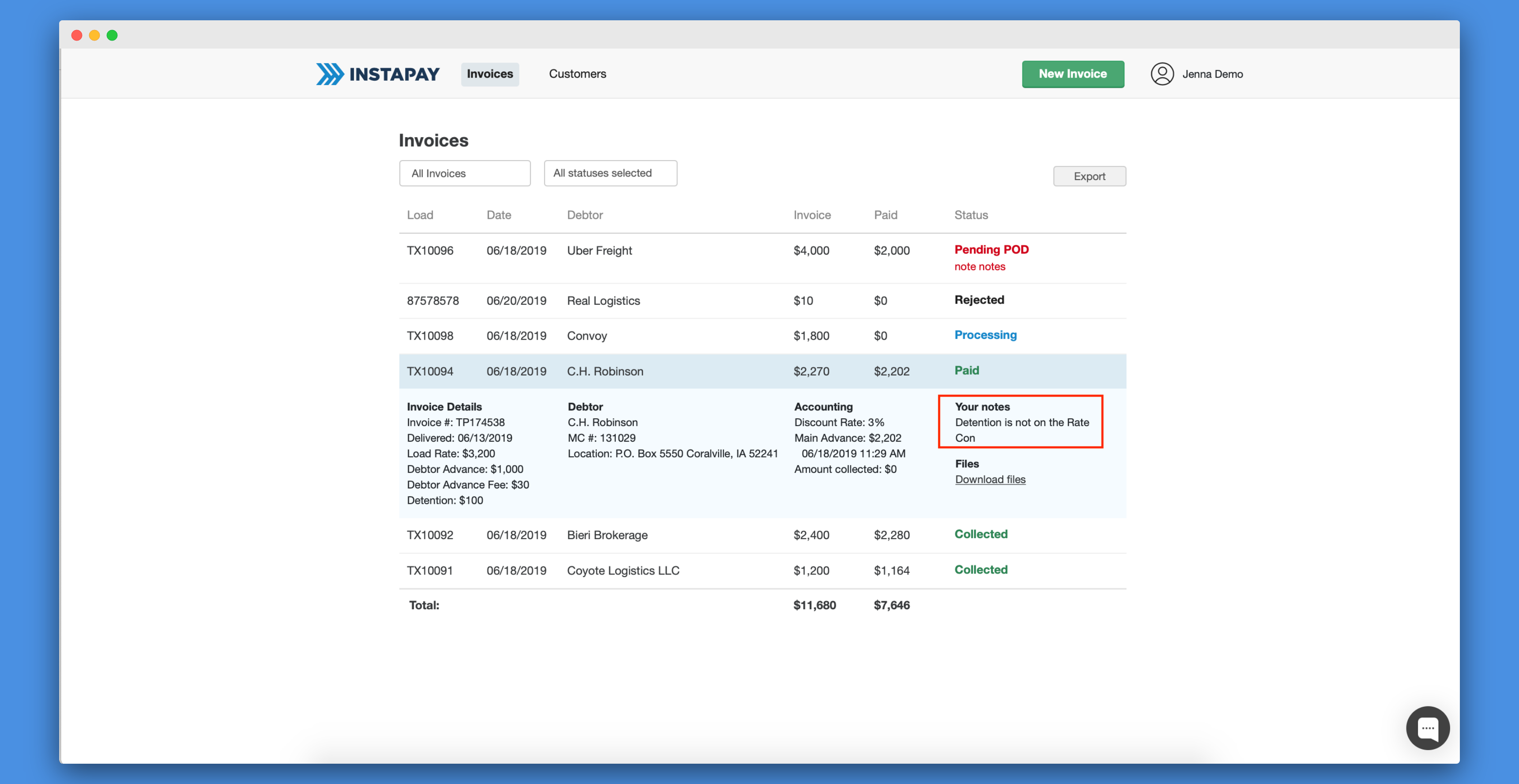Create a New Invoice
The height and width of the screenshot is (784, 1519).
(x=1073, y=74)
